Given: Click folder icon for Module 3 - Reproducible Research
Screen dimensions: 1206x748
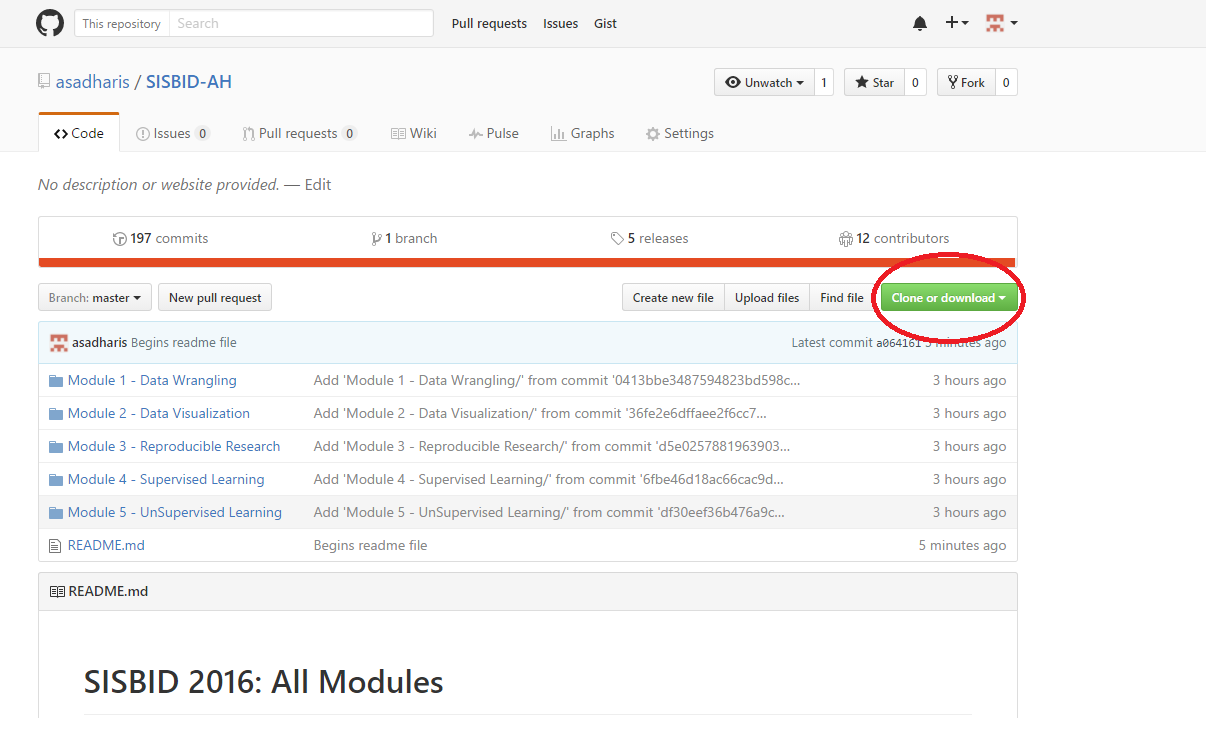Looking at the screenshot, I should click(x=56, y=446).
